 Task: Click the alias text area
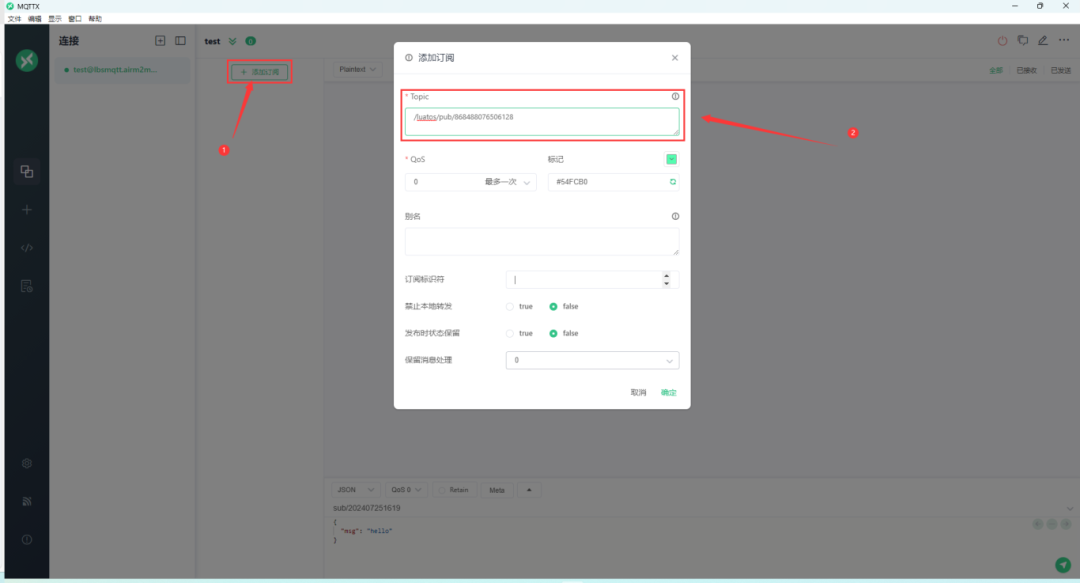tap(542, 242)
